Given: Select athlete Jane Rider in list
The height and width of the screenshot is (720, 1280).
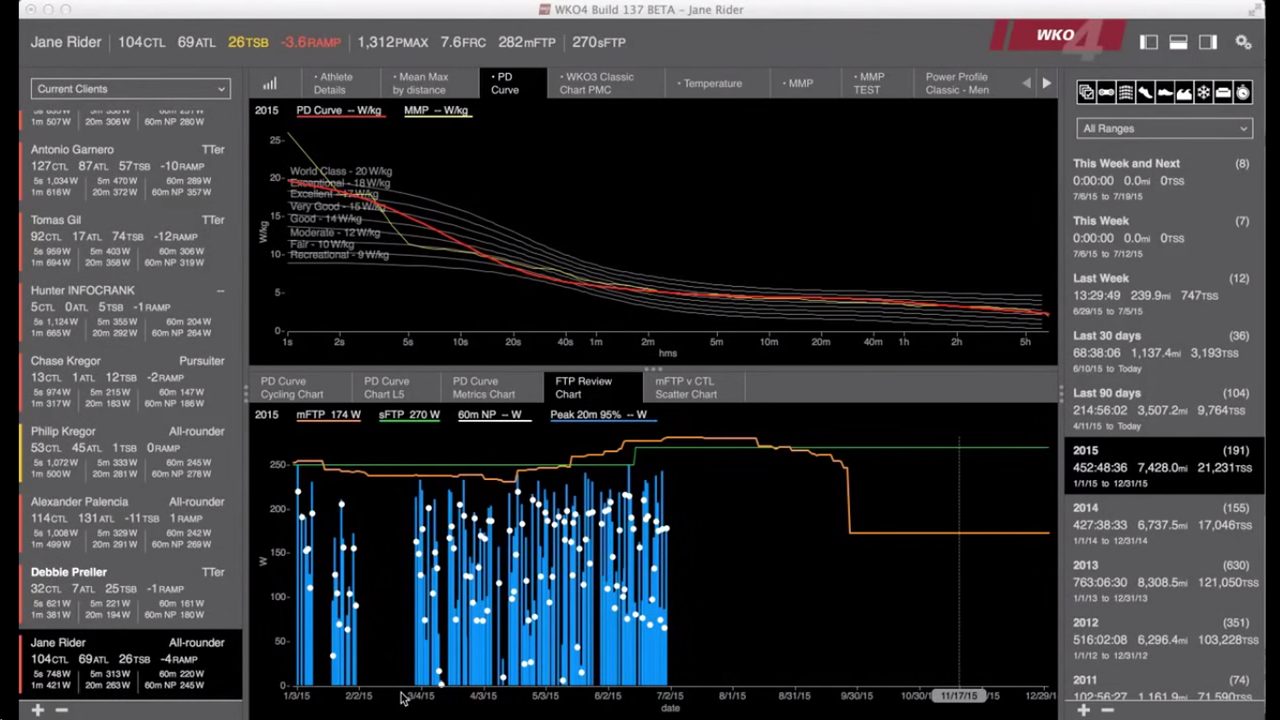Looking at the screenshot, I should coord(130,664).
